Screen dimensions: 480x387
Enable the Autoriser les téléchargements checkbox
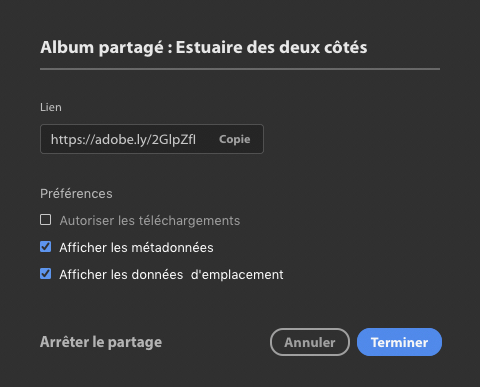coord(46,220)
